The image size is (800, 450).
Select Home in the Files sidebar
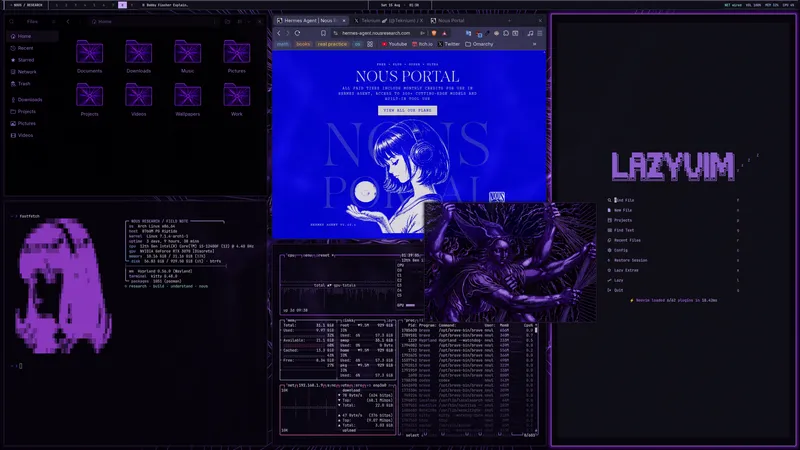click(33, 36)
